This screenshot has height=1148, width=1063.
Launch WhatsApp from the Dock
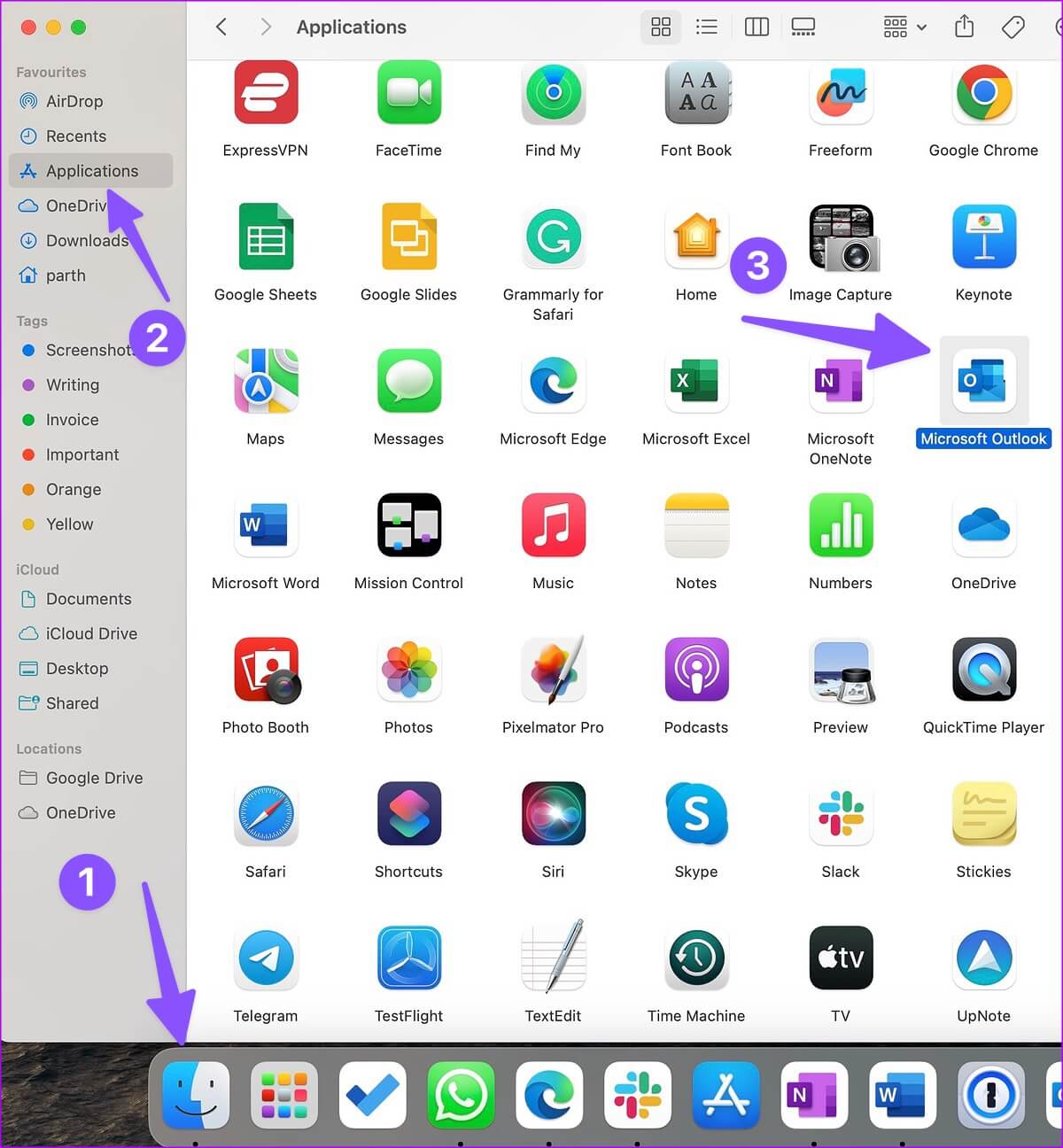pyautogui.click(x=461, y=1096)
